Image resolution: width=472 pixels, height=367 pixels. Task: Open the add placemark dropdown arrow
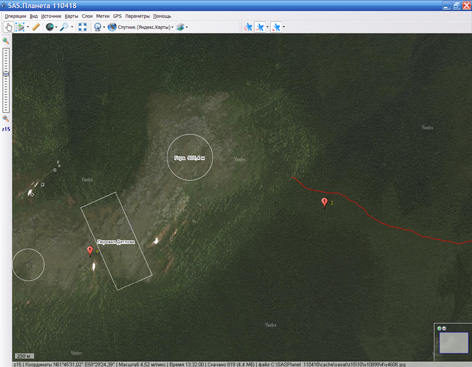(x=267, y=27)
